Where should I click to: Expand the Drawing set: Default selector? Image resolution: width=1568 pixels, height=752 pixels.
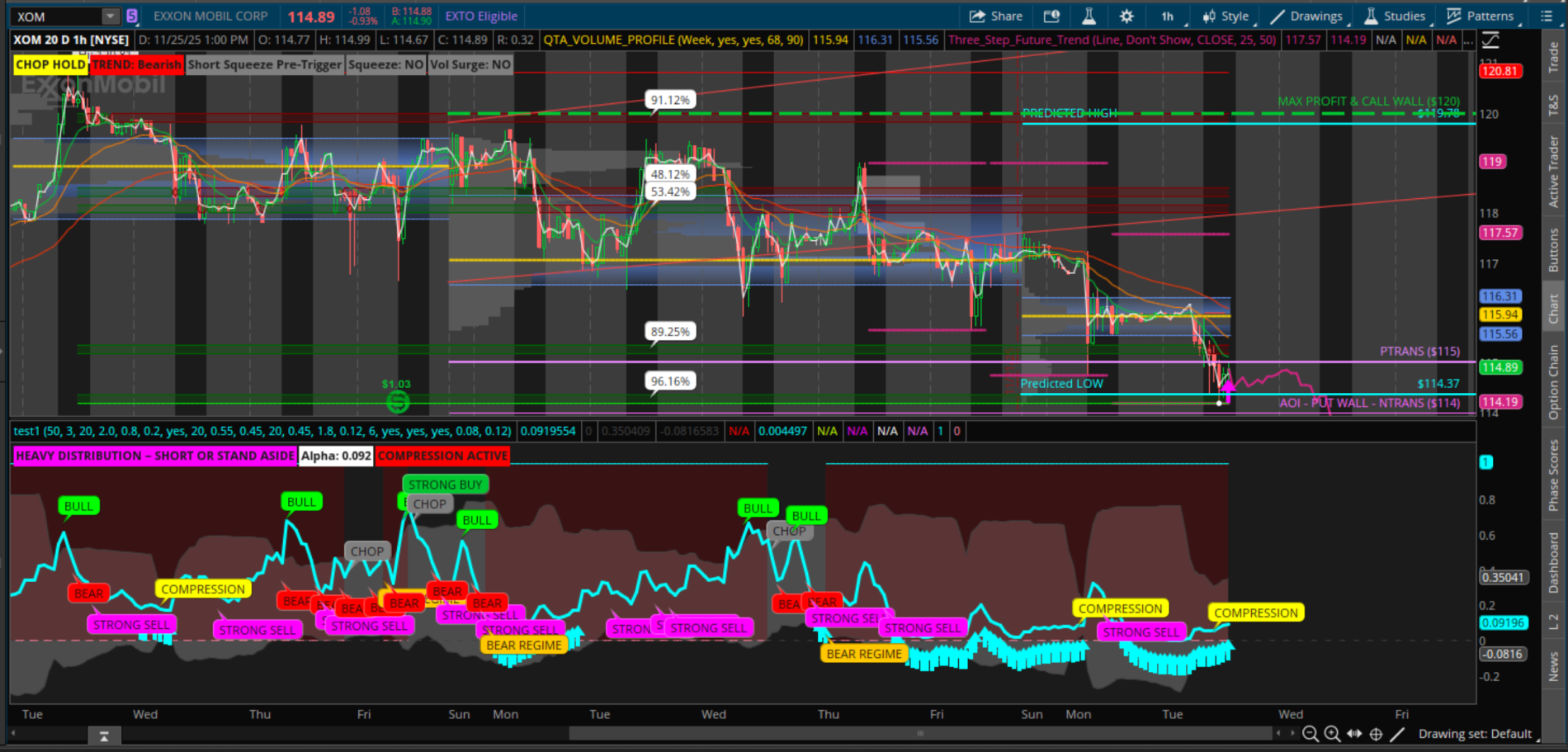pyautogui.click(x=1475, y=734)
